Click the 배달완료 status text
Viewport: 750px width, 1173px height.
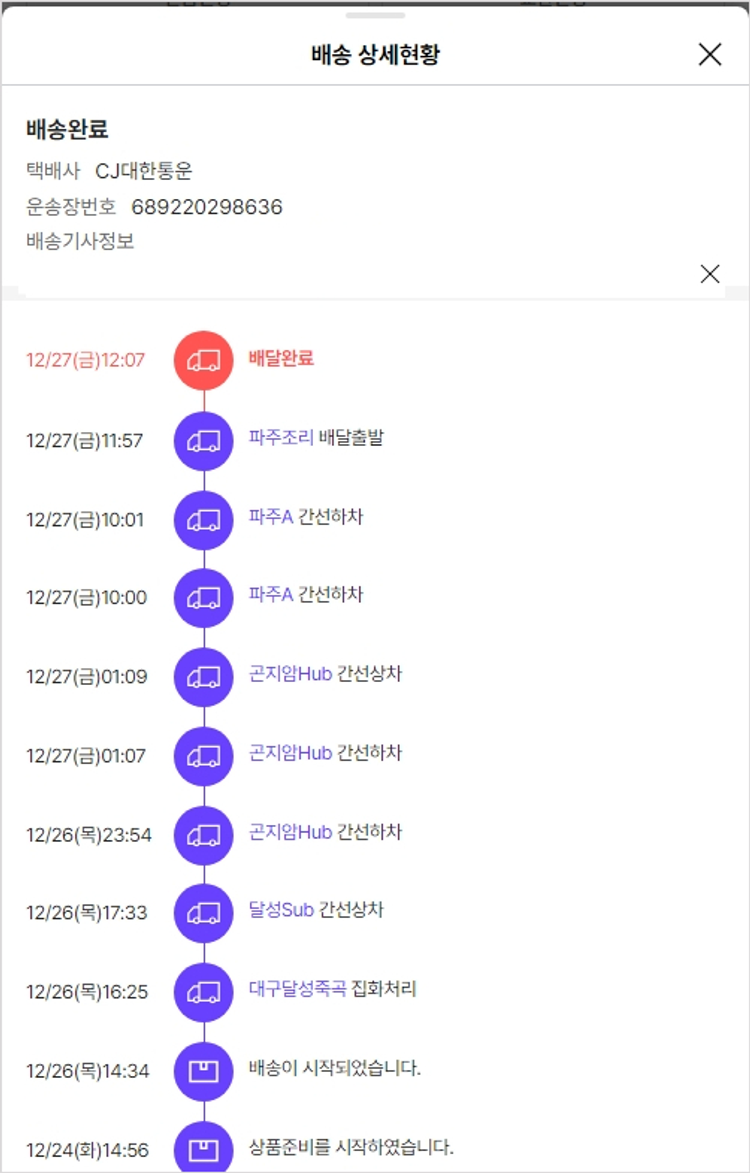tap(281, 358)
